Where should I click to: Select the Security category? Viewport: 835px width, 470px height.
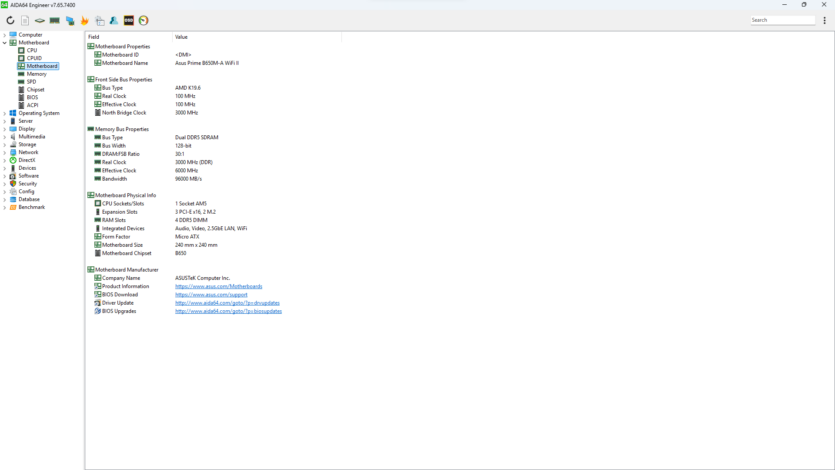(27, 184)
